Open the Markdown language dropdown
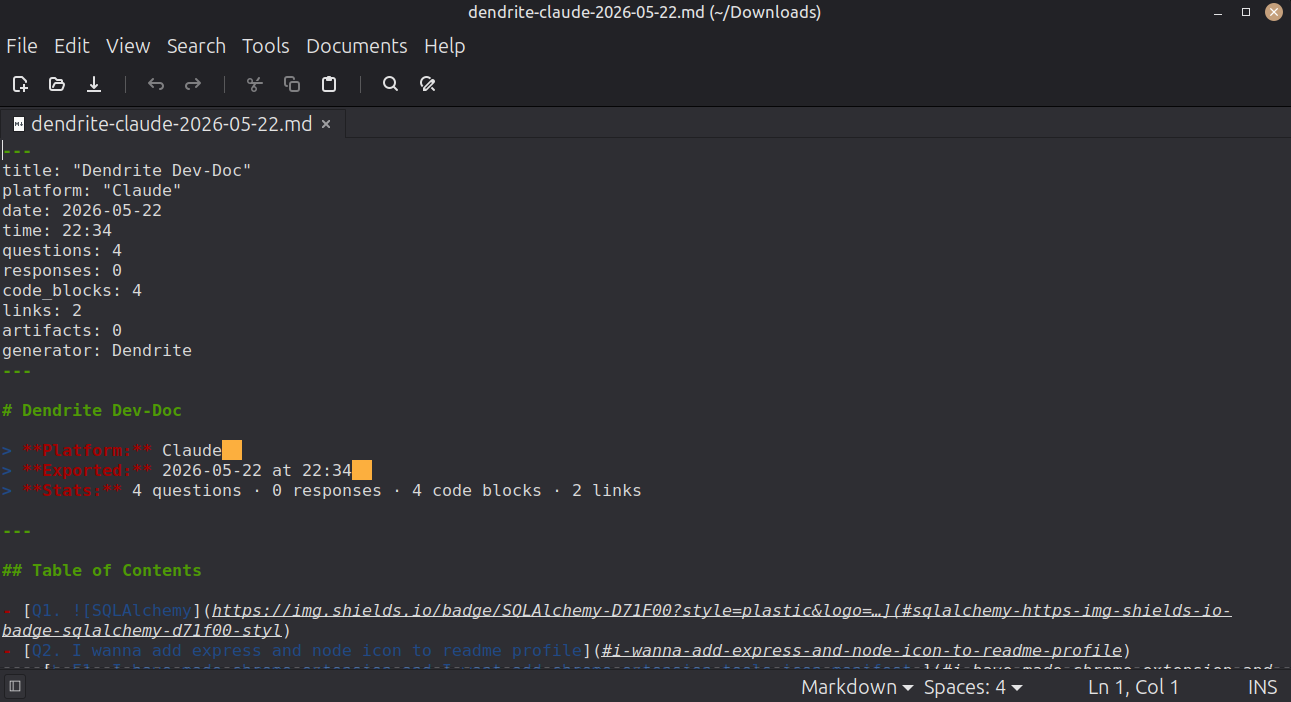This screenshot has width=1291, height=702. tap(857, 687)
